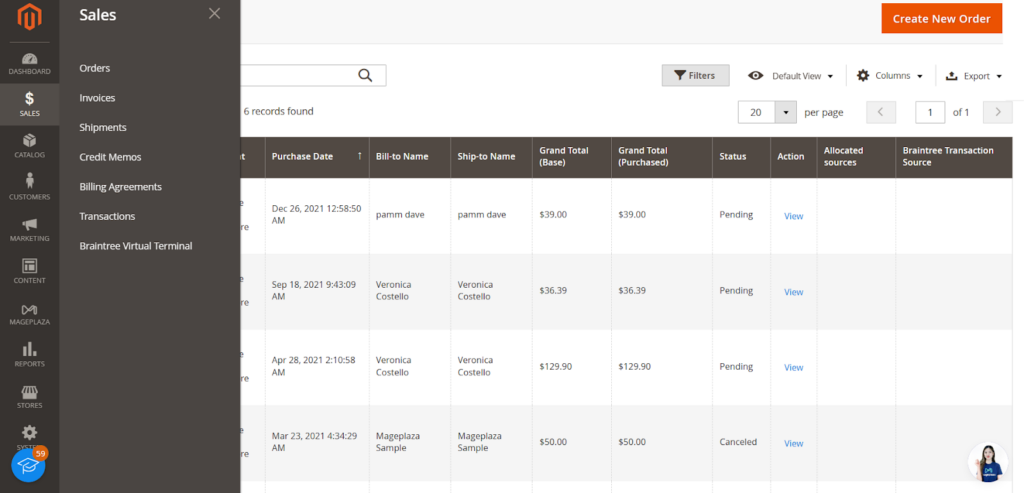Select Invoices in Sales menu
This screenshot has width=1024, height=493.
point(97,98)
